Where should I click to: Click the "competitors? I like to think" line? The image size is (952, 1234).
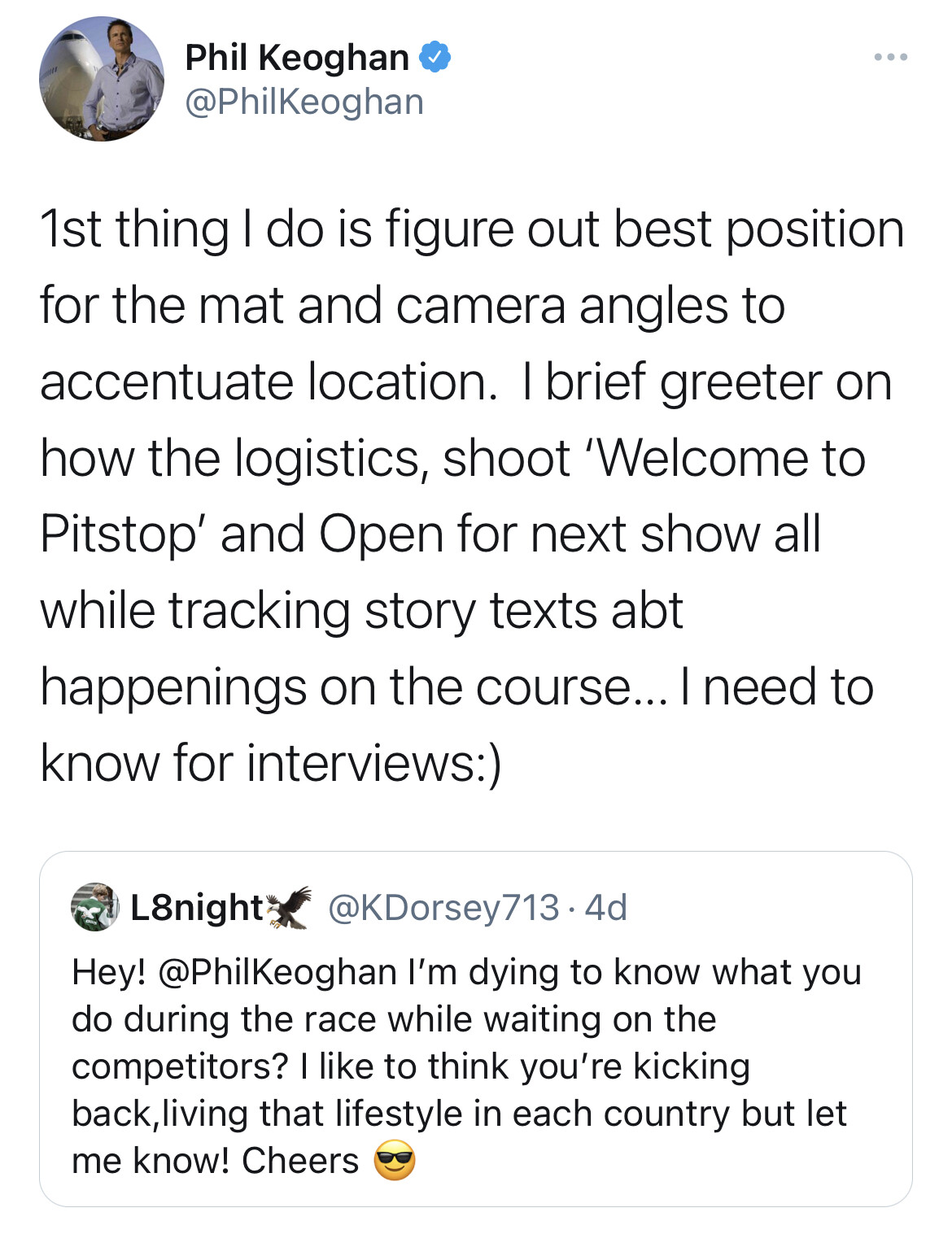click(410, 1066)
